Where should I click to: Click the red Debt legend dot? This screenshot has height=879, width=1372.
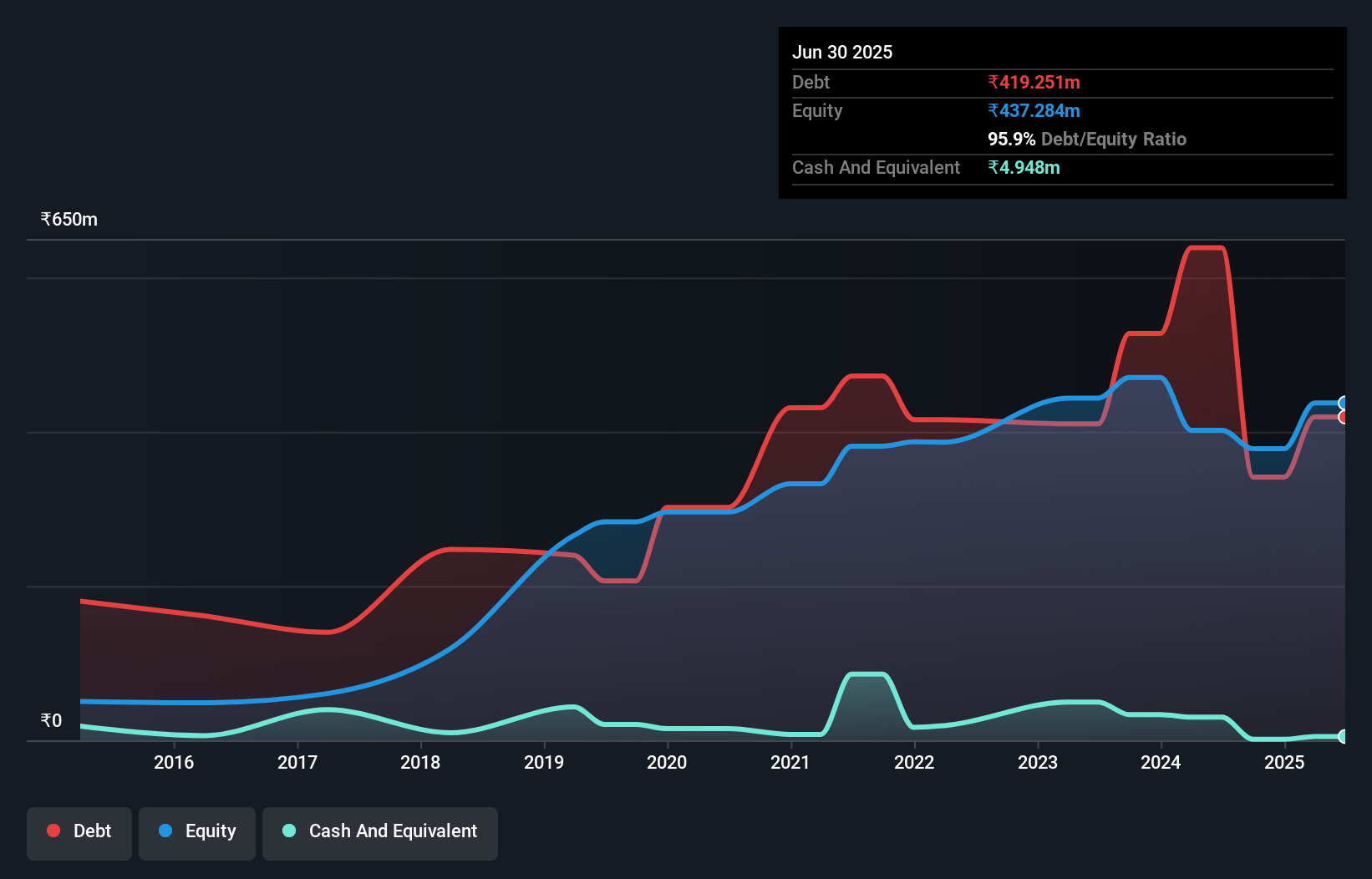pyautogui.click(x=52, y=831)
